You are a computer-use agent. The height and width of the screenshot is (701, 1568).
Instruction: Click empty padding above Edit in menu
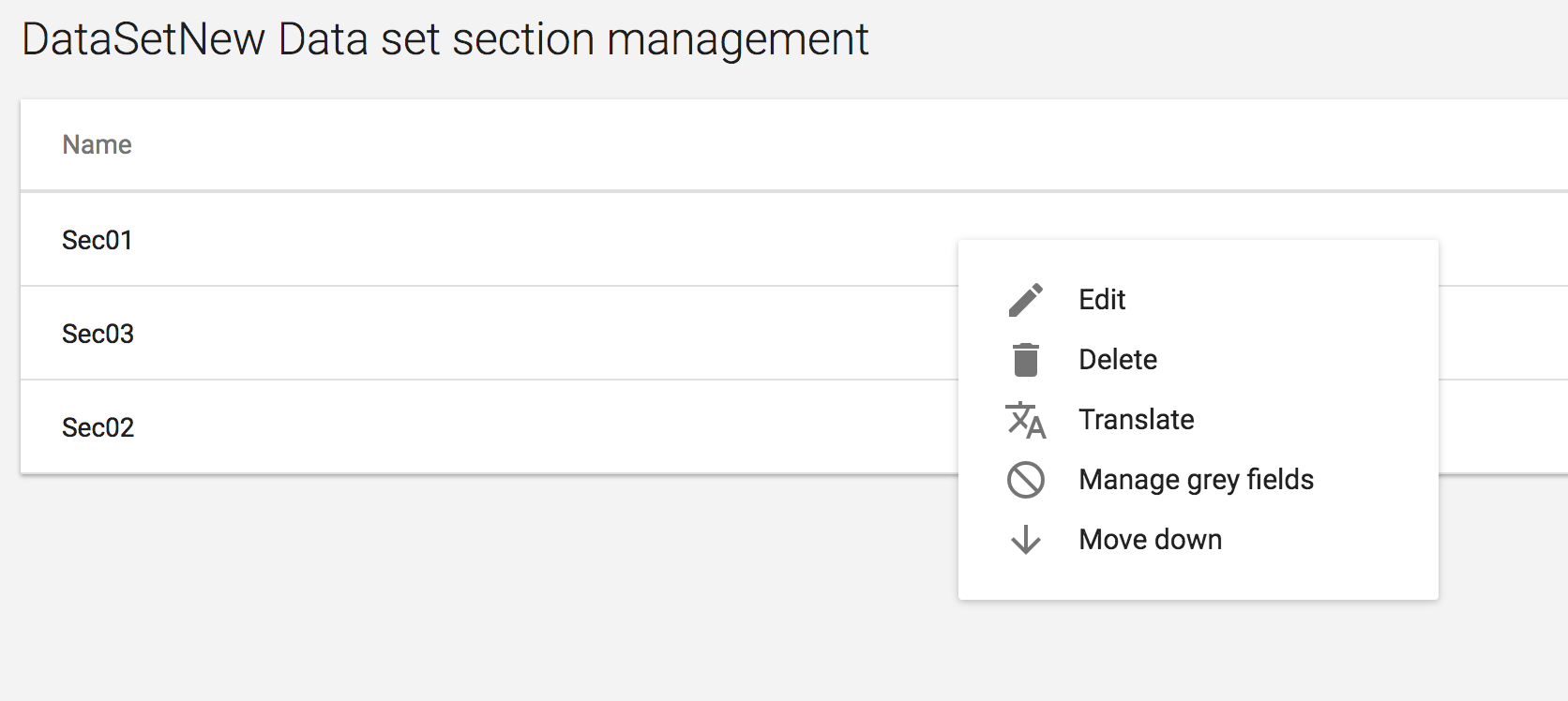1198,256
